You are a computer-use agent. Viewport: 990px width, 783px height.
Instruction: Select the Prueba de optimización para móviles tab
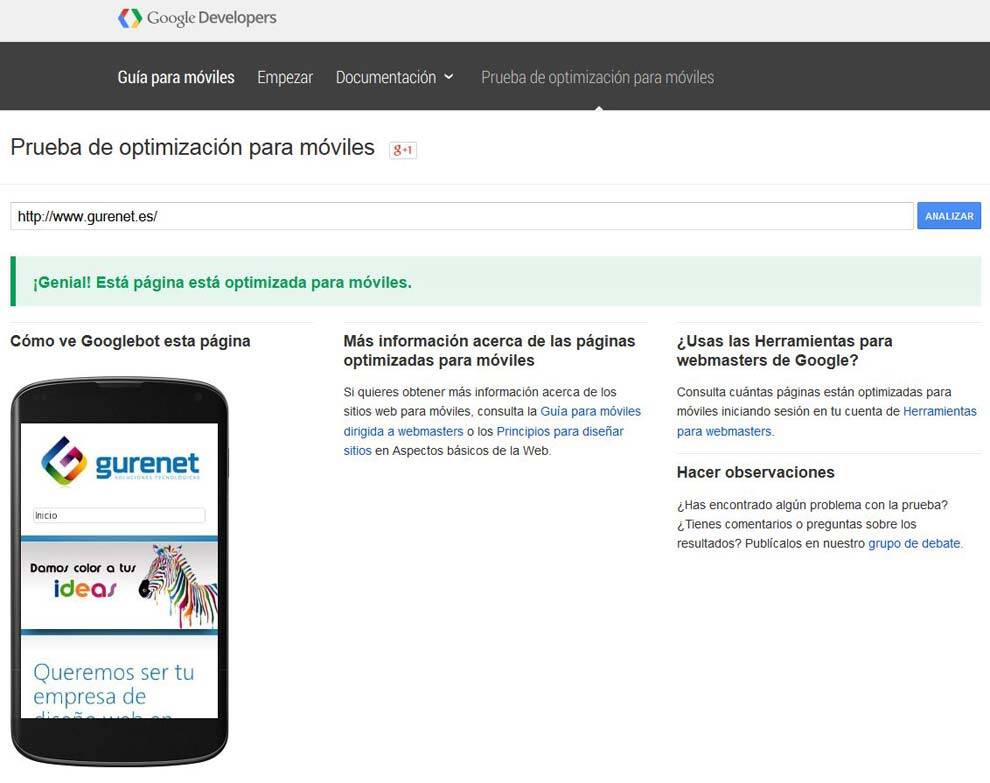pyautogui.click(x=597, y=77)
